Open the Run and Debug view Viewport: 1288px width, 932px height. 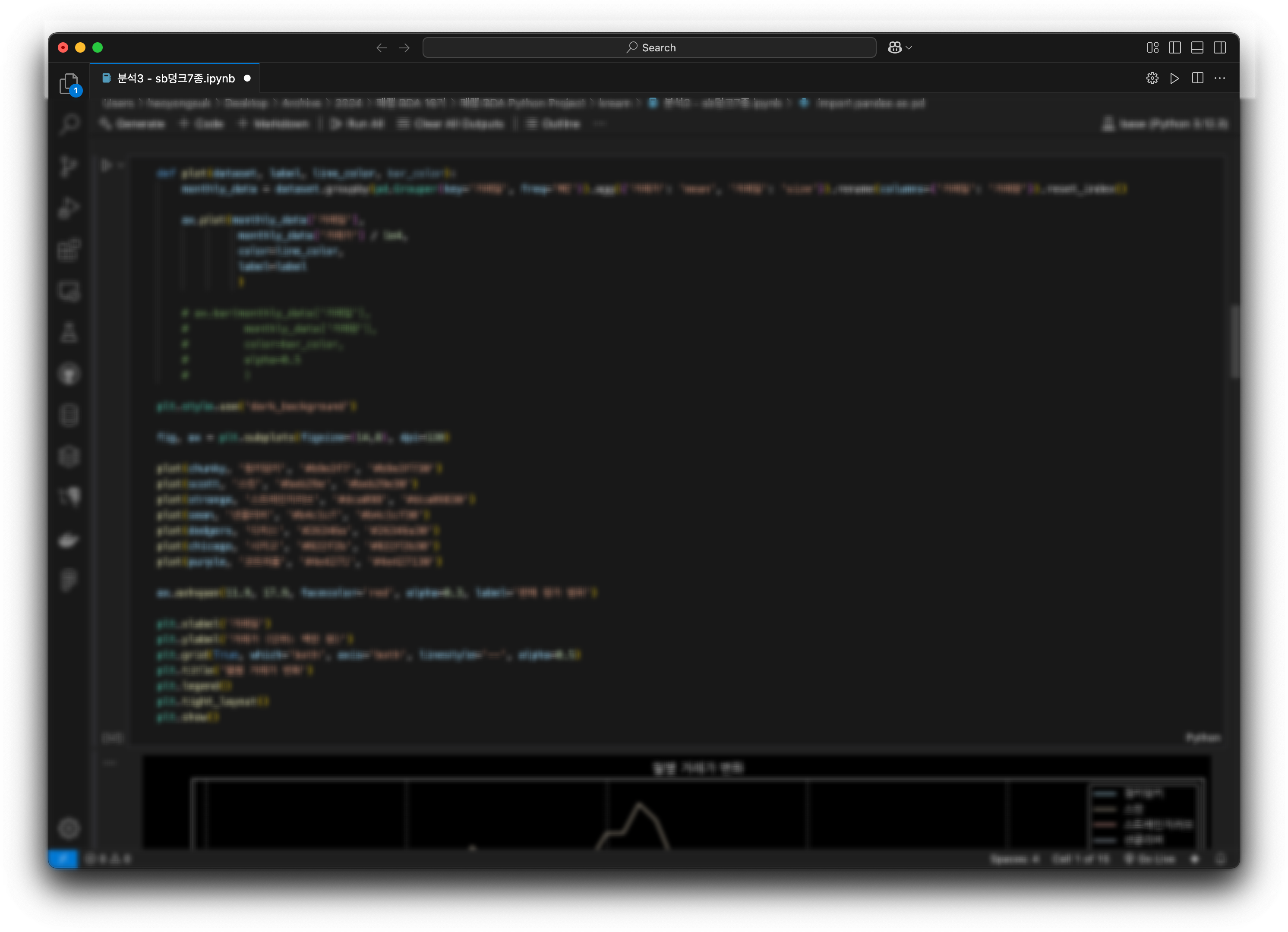(69, 208)
